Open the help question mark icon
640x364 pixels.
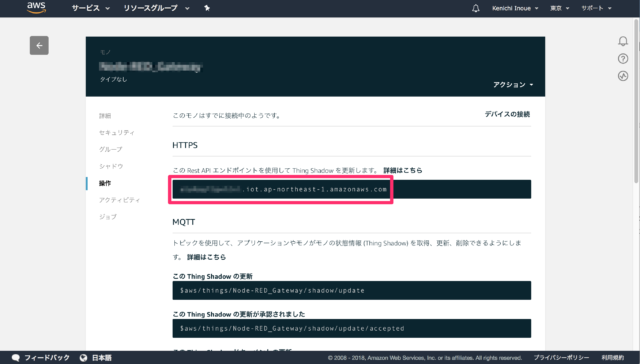click(x=623, y=59)
